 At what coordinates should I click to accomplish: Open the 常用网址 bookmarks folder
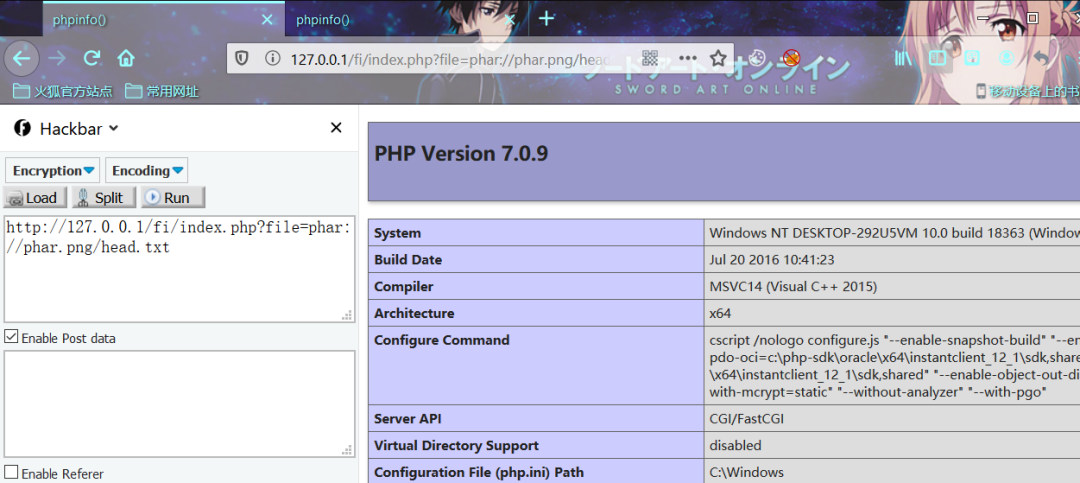coord(163,91)
